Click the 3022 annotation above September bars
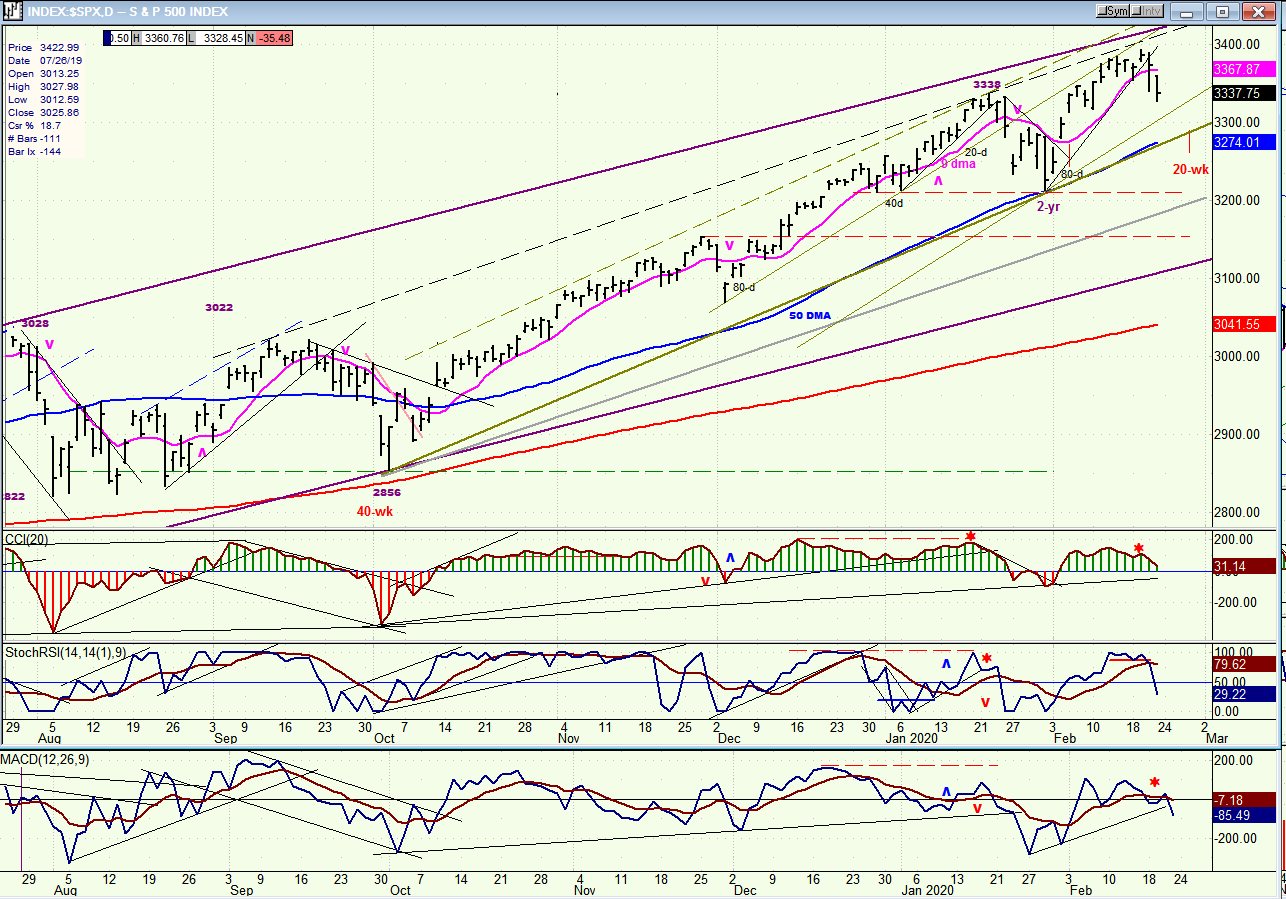 click(x=219, y=307)
